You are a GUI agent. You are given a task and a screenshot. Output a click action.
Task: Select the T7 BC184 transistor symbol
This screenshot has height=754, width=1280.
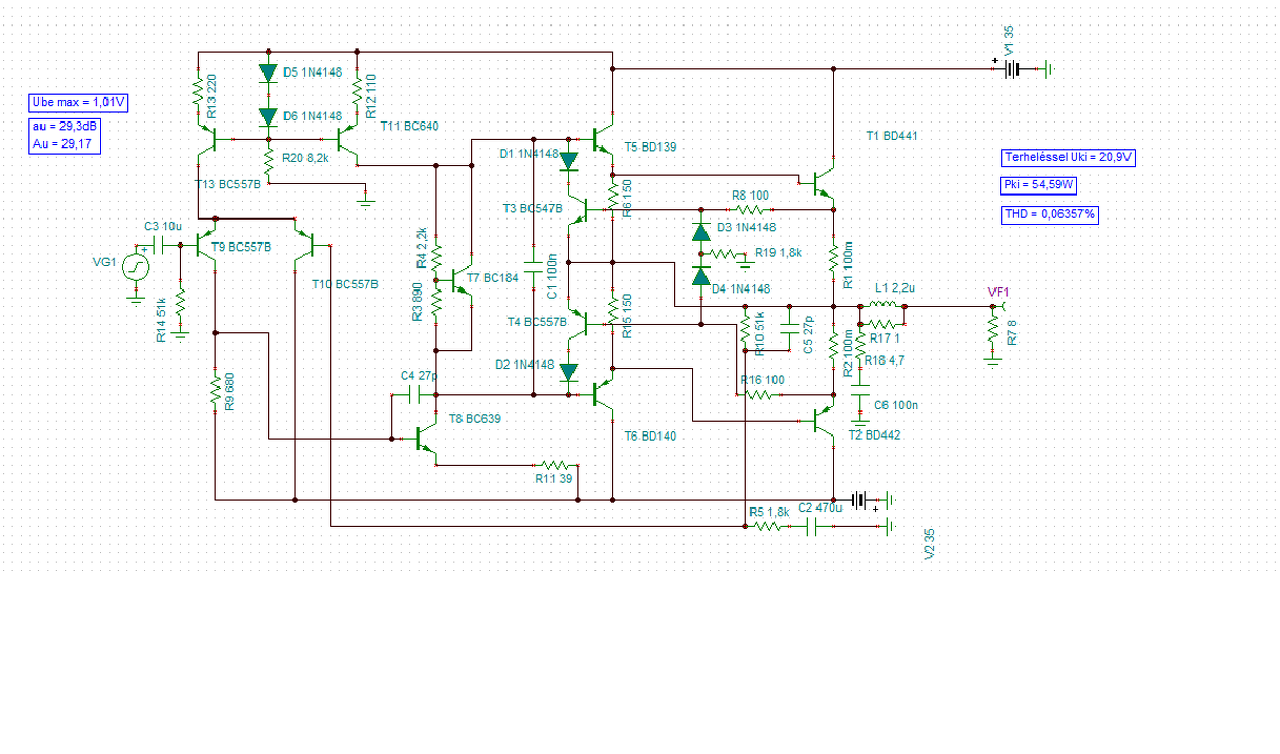(458, 281)
